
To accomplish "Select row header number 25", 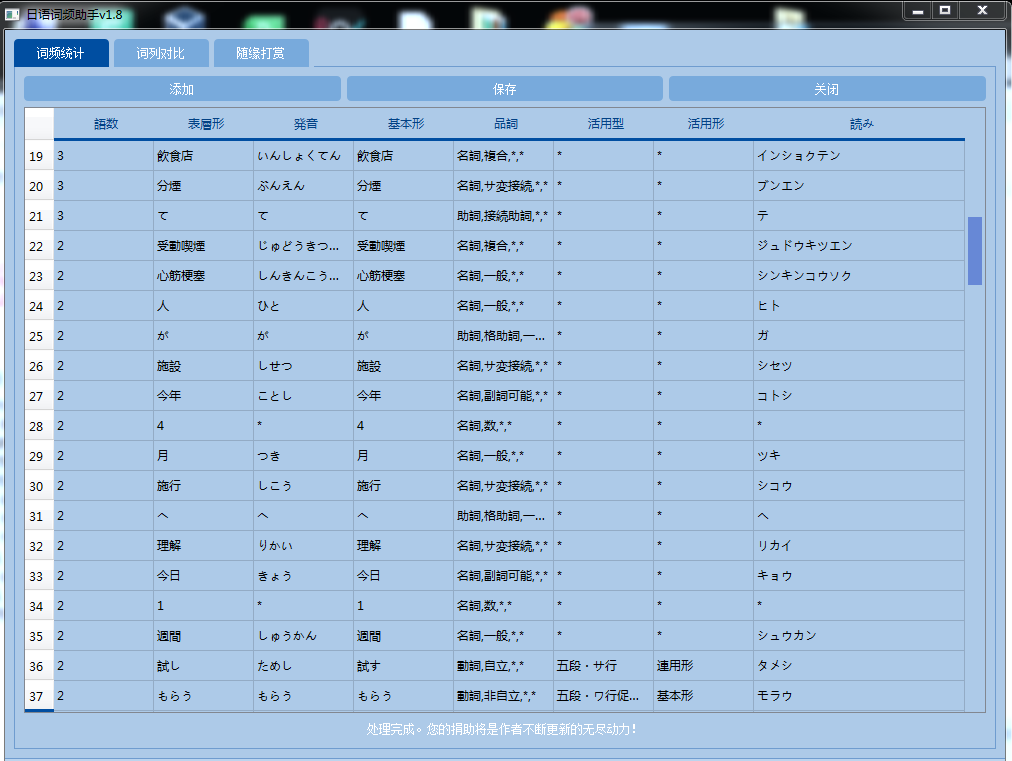I will [x=39, y=336].
